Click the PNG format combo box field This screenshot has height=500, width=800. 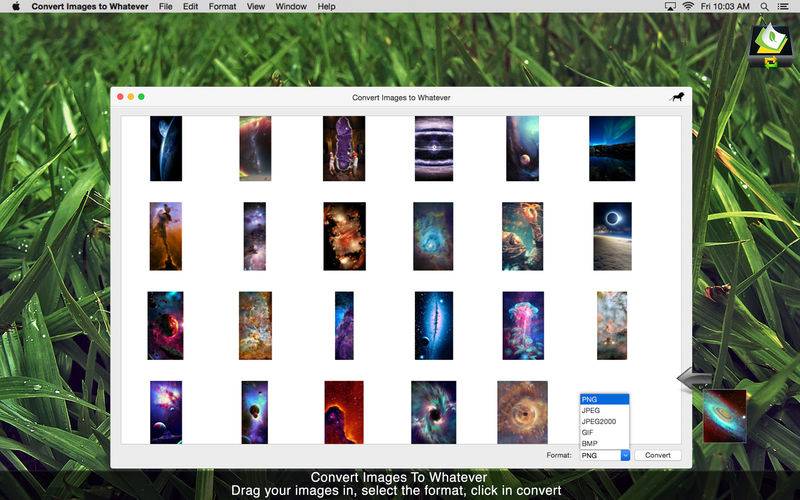click(x=601, y=455)
